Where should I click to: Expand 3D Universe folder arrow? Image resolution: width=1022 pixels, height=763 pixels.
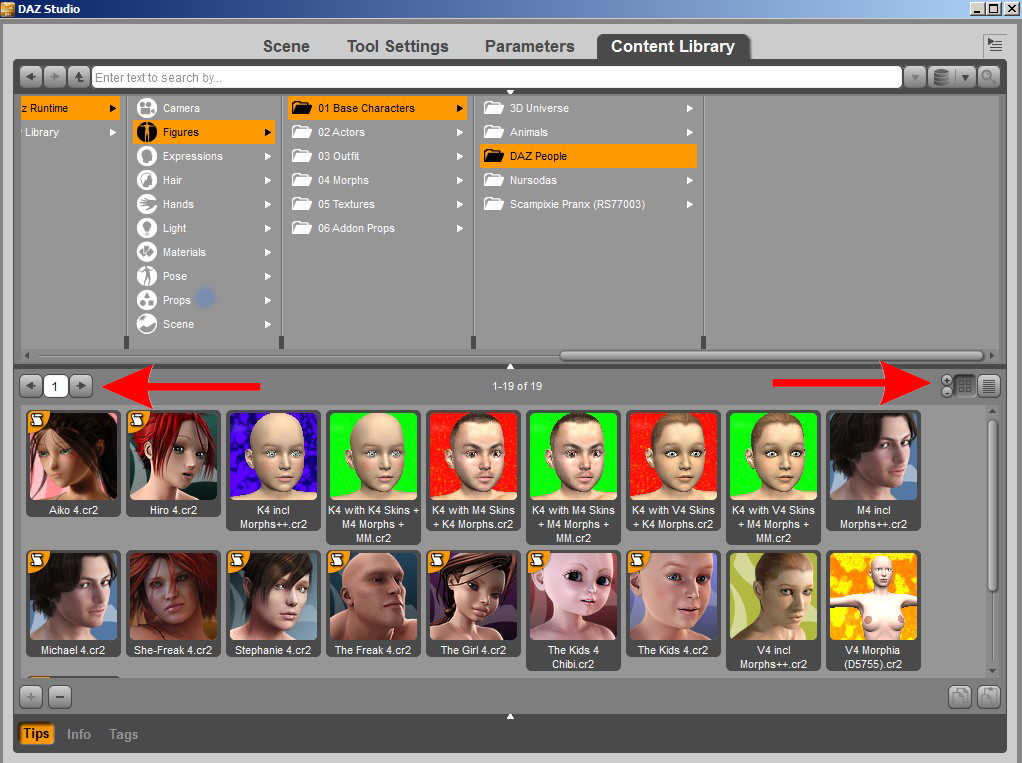point(690,108)
